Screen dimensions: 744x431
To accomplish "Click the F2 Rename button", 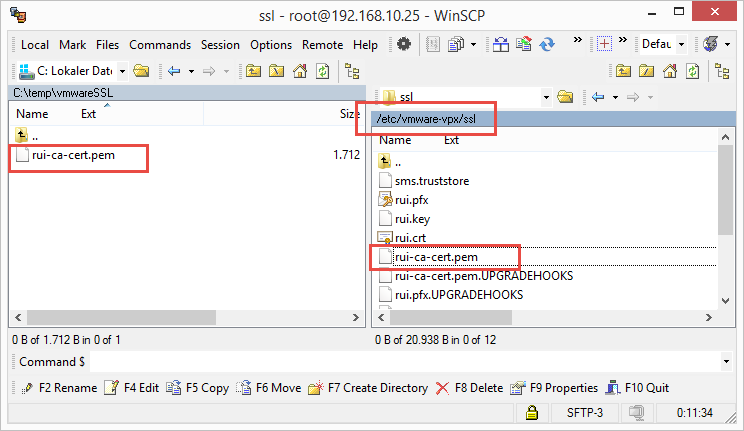I will [x=59, y=388].
